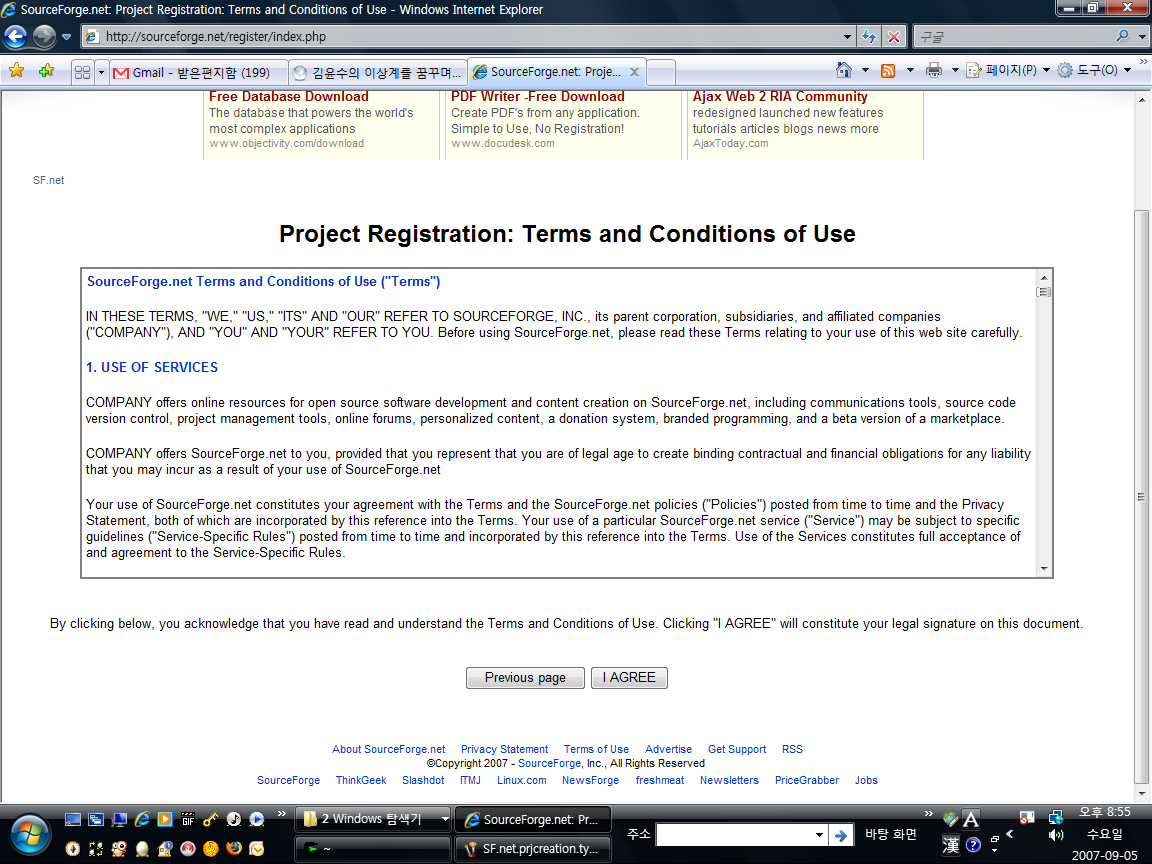Click the Previous page button
Screen dimensions: 1152x864
[525, 677]
